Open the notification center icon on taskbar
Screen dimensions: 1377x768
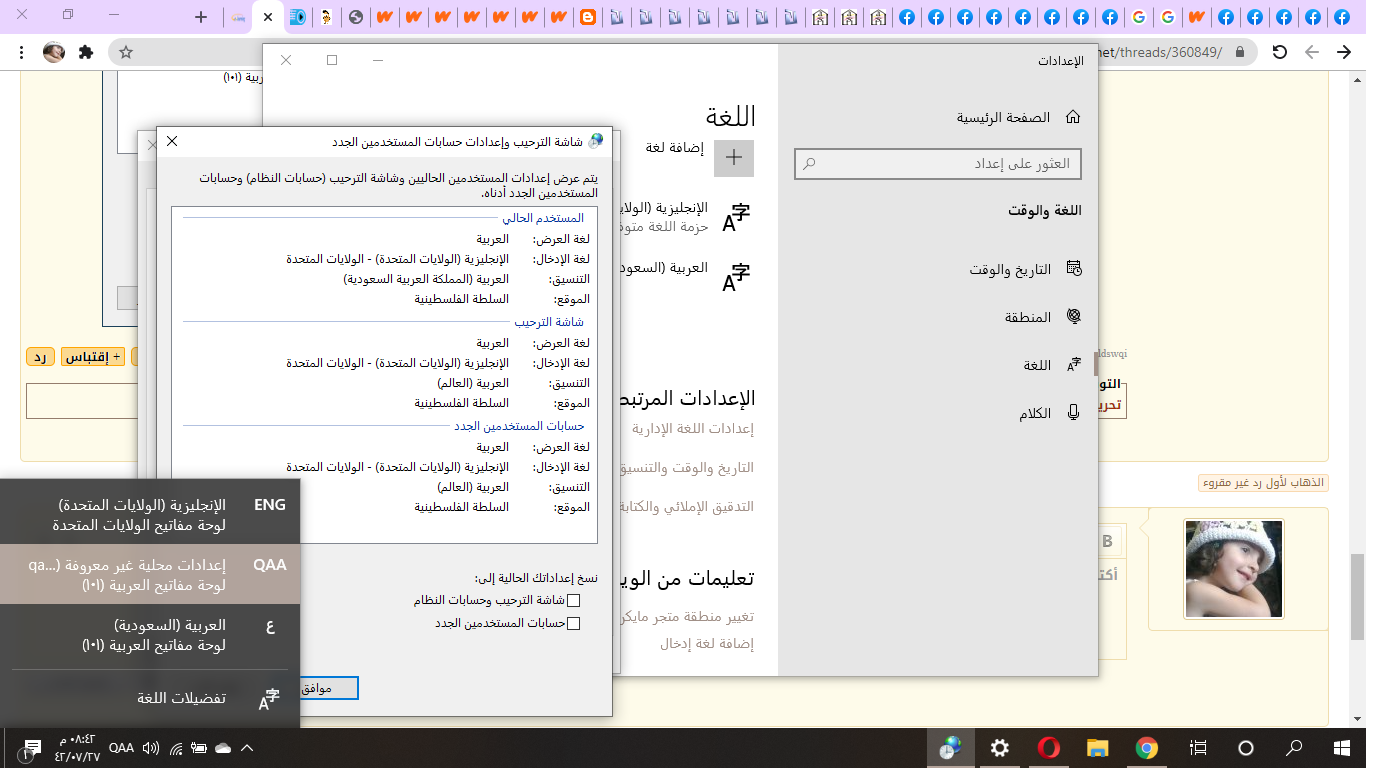29,748
